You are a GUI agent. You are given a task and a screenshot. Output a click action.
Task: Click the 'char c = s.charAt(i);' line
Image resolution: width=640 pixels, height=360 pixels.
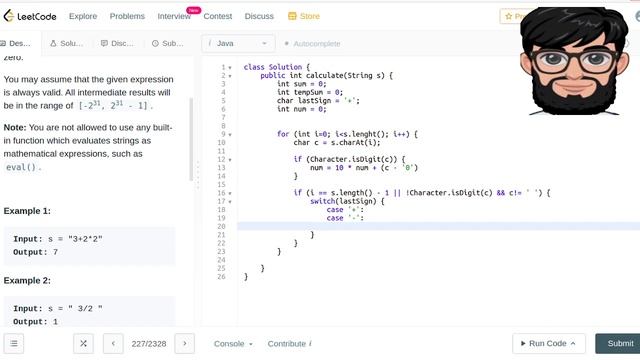tap(337, 143)
